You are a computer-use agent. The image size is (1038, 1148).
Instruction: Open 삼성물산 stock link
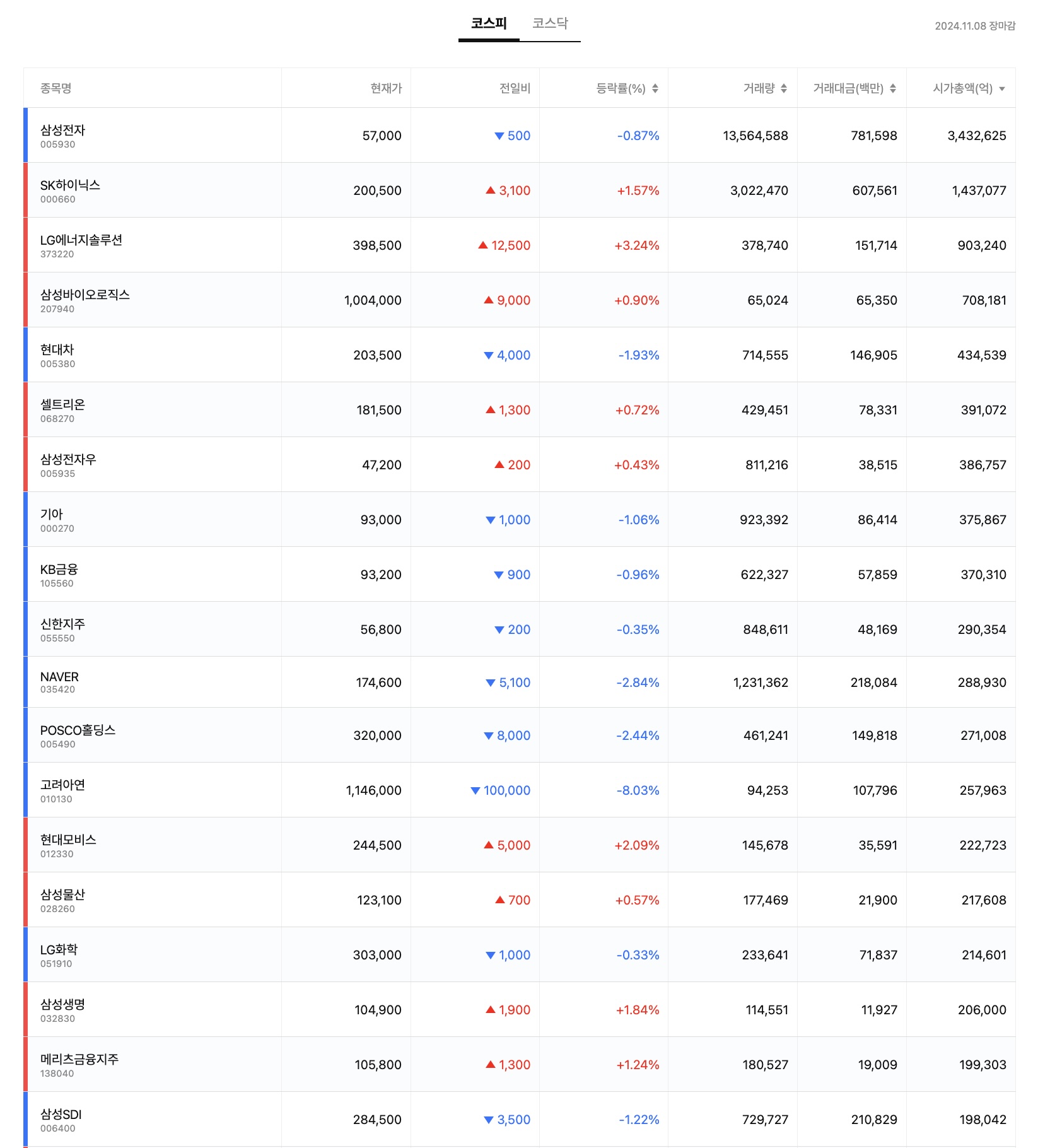point(62,894)
